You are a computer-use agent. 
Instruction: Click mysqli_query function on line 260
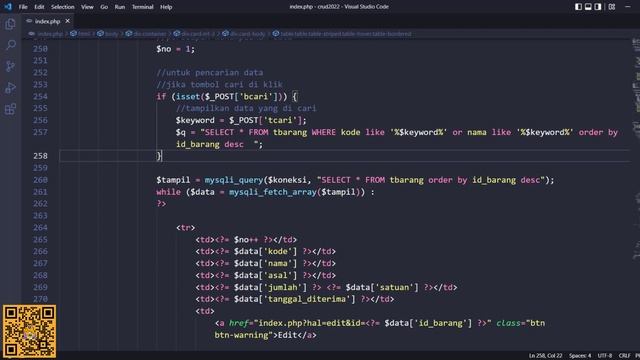pyautogui.click(x=234, y=180)
